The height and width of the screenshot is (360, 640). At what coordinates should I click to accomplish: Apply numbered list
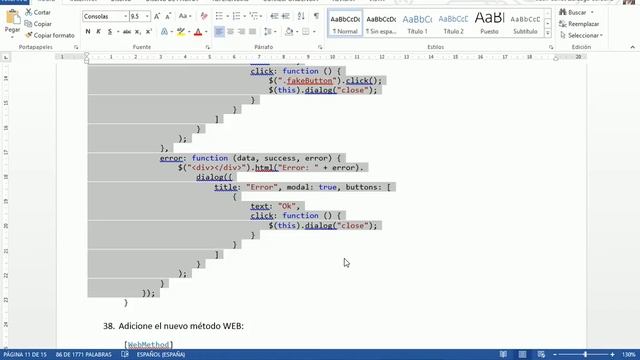(236, 16)
